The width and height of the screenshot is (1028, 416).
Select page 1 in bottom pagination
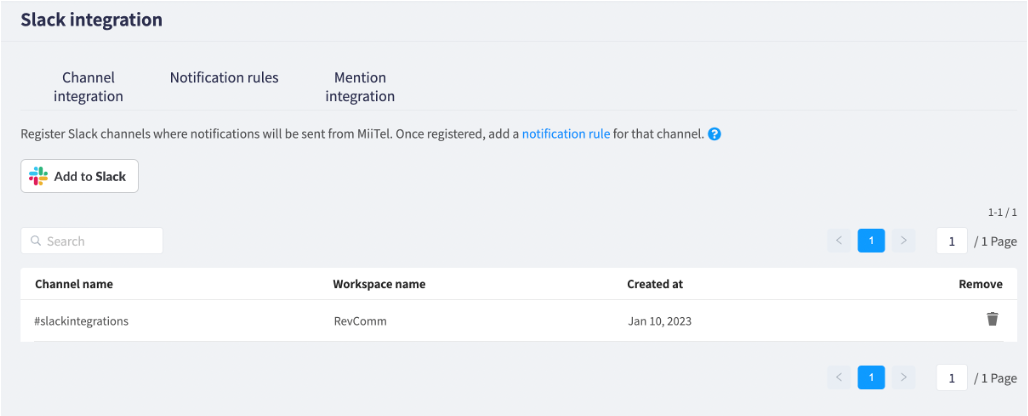tap(871, 377)
